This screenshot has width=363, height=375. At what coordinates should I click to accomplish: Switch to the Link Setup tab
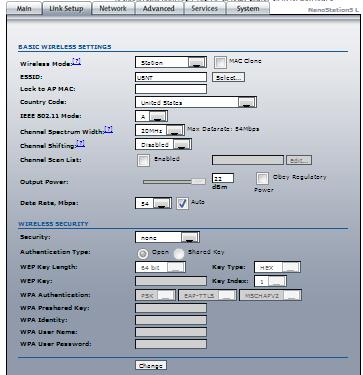click(66, 8)
